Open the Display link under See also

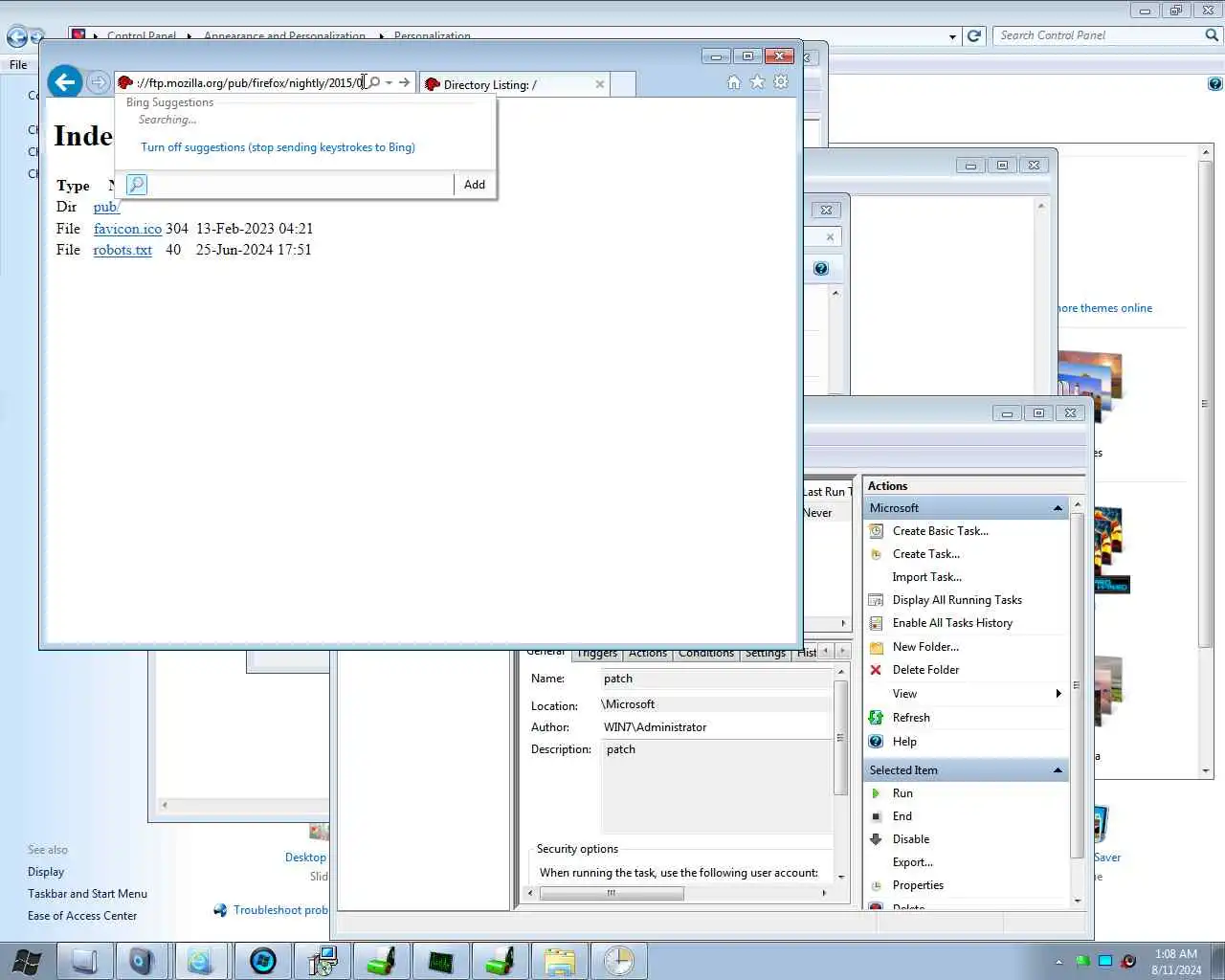click(46, 872)
